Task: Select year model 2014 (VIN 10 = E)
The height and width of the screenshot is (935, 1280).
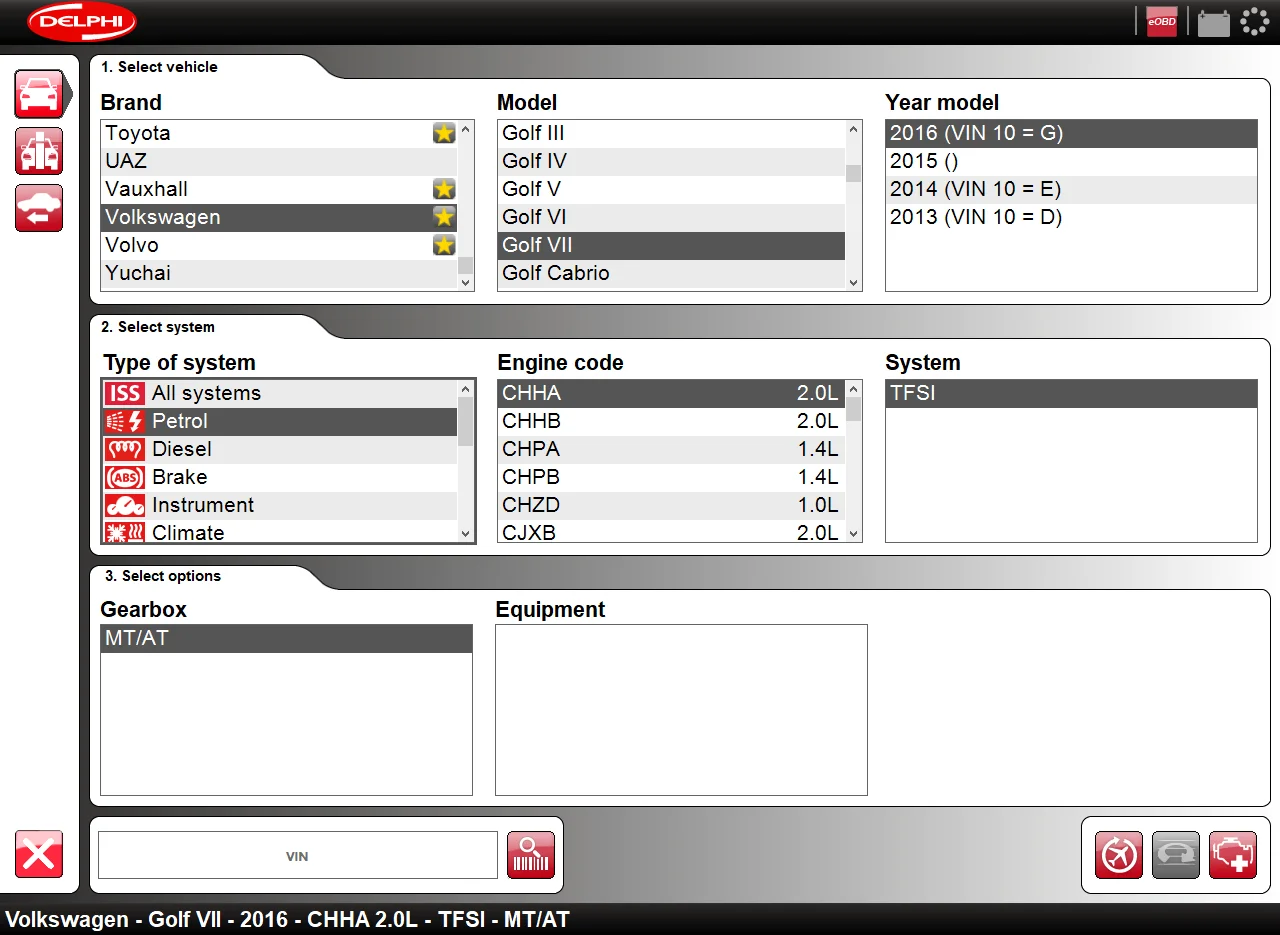Action: click(x=1071, y=189)
